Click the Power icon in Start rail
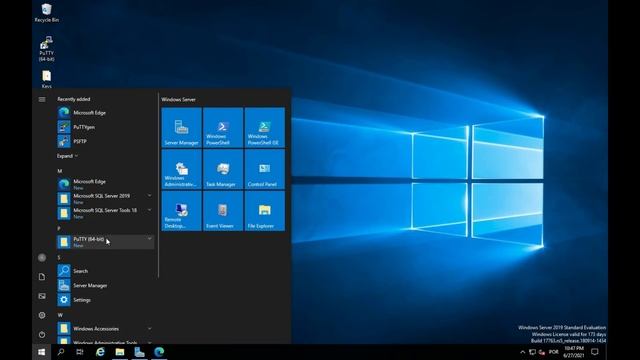The height and width of the screenshot is (360, 640). click(x=42, y=334)
